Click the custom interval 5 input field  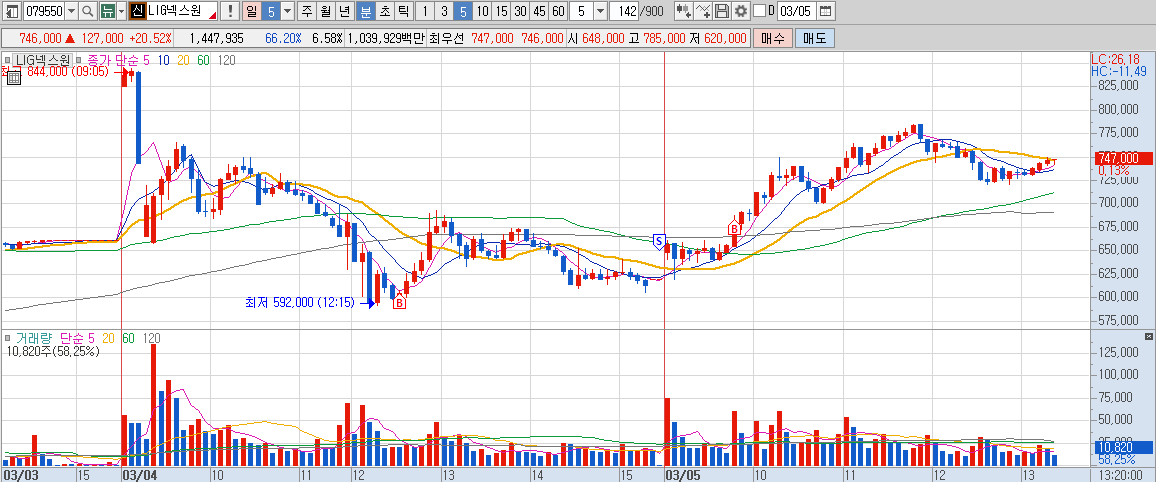point(582,11)
